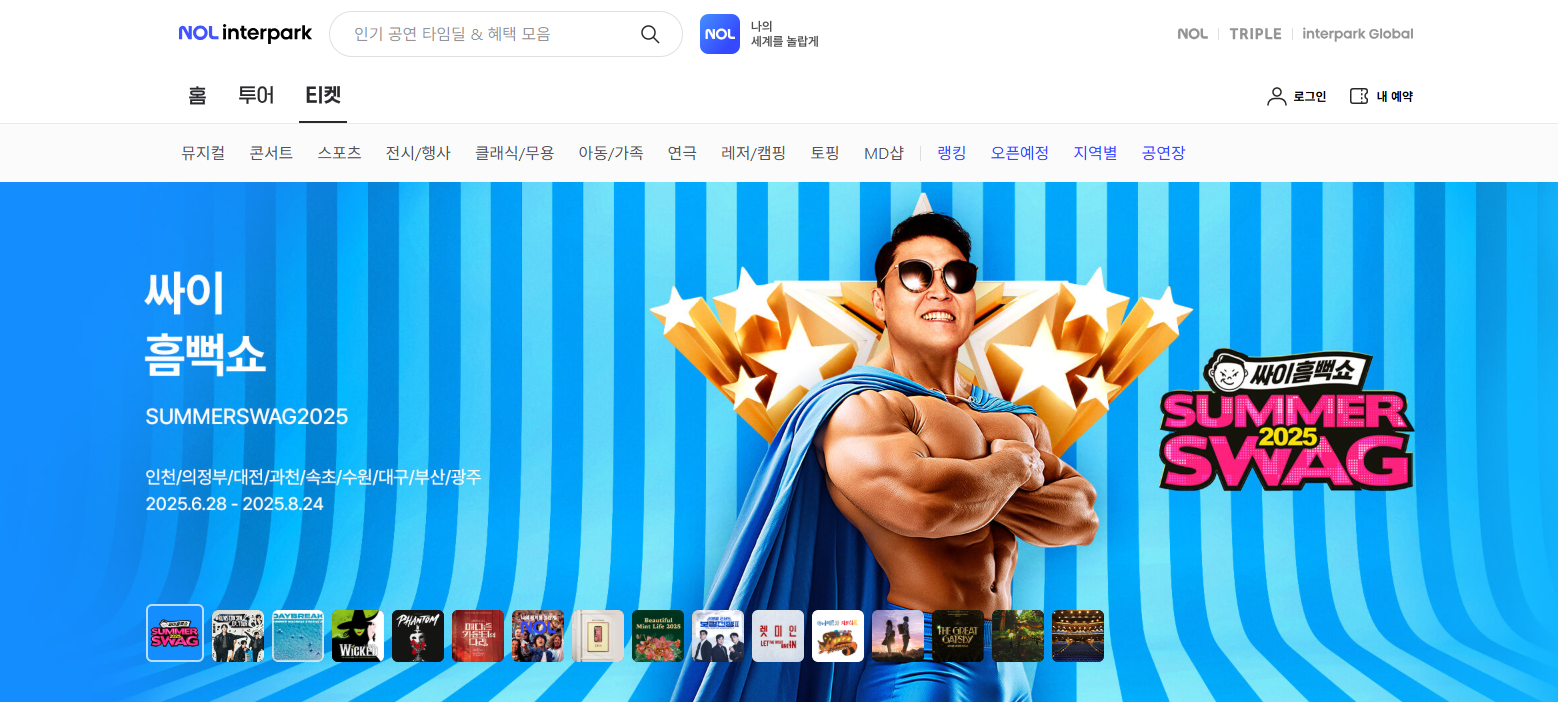Screen dimensions: 1558x727
Task: Select the red 매디슨 카운티의 다리 thumbnail
Action: [x=478, y=636]
